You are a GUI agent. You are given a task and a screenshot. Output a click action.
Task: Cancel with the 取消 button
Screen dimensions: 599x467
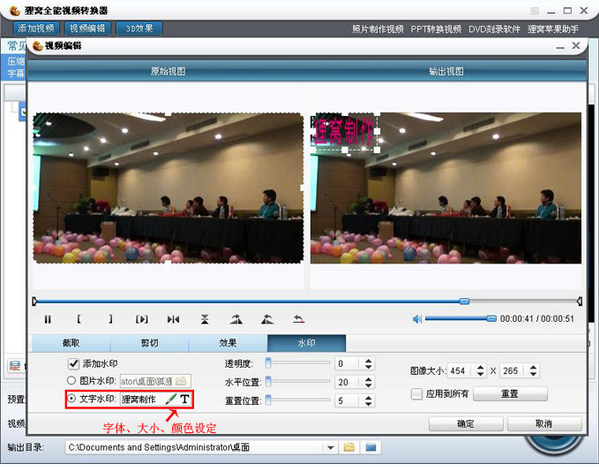pyautogui.click(x=544, y=423)
